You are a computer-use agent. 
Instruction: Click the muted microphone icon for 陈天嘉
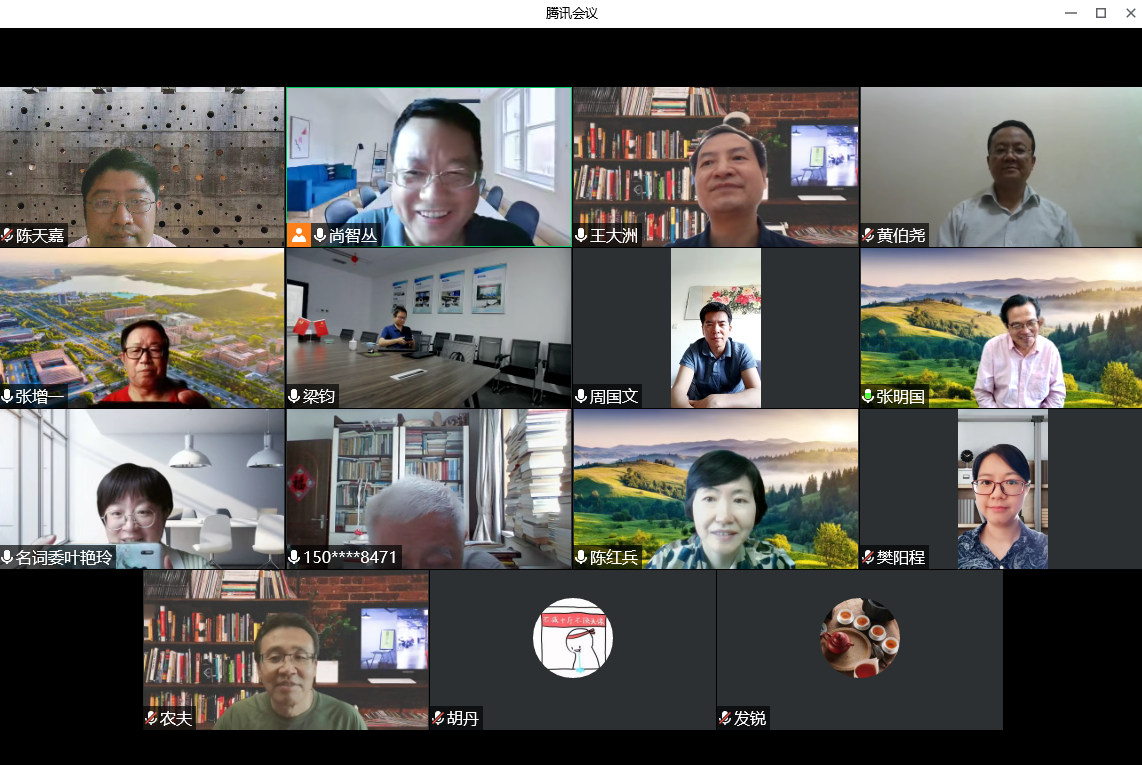coord(8,236)
